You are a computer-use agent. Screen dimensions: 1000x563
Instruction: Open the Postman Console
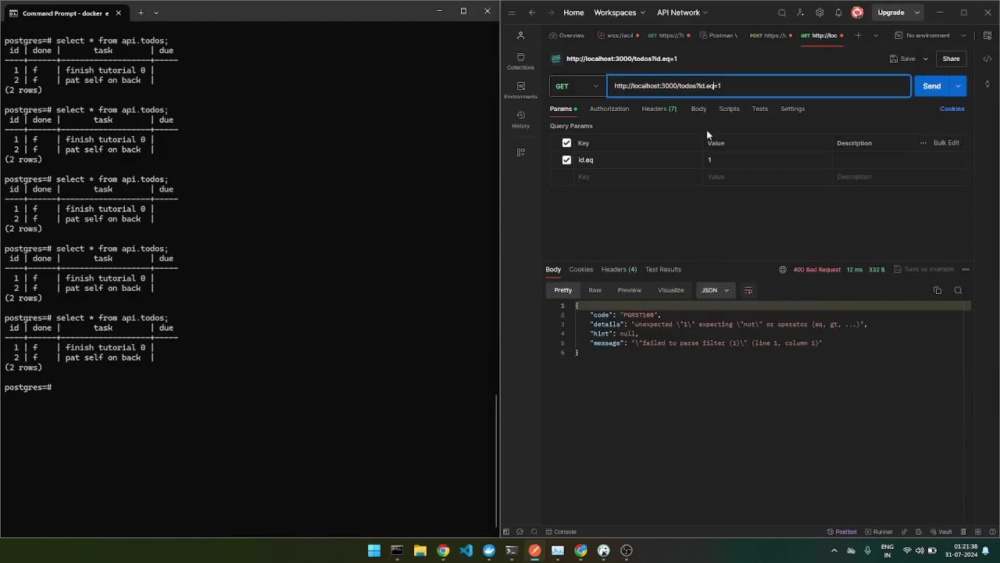point(561,532)
